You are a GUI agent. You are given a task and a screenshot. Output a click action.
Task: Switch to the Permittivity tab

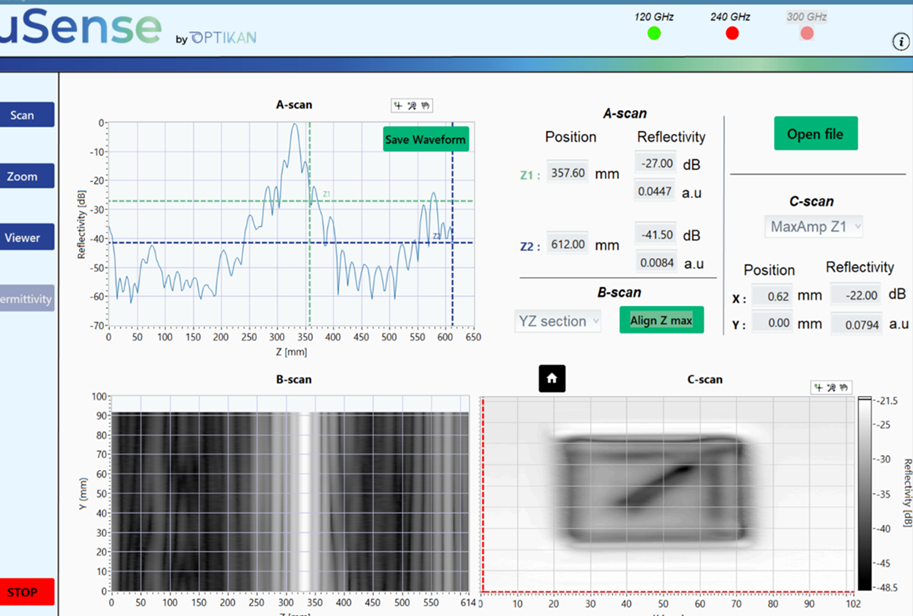pos(27,299)
